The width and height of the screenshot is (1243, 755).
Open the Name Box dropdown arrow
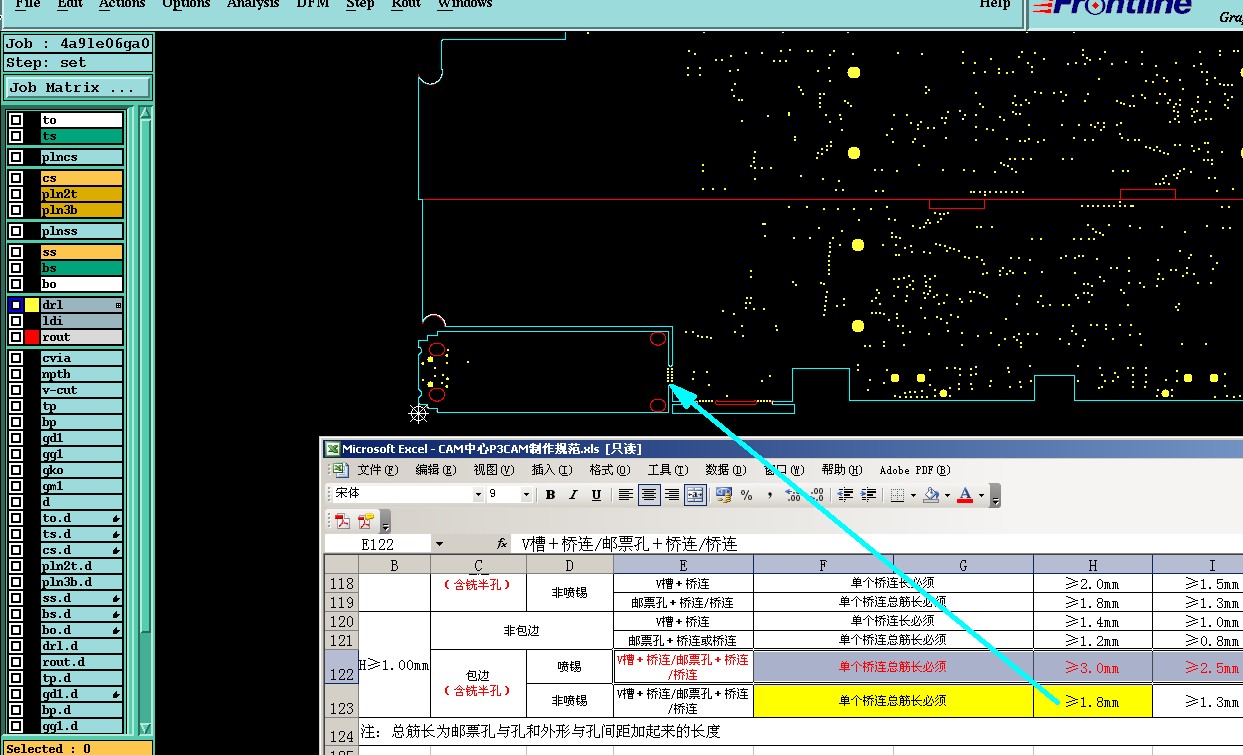[439, 544]
